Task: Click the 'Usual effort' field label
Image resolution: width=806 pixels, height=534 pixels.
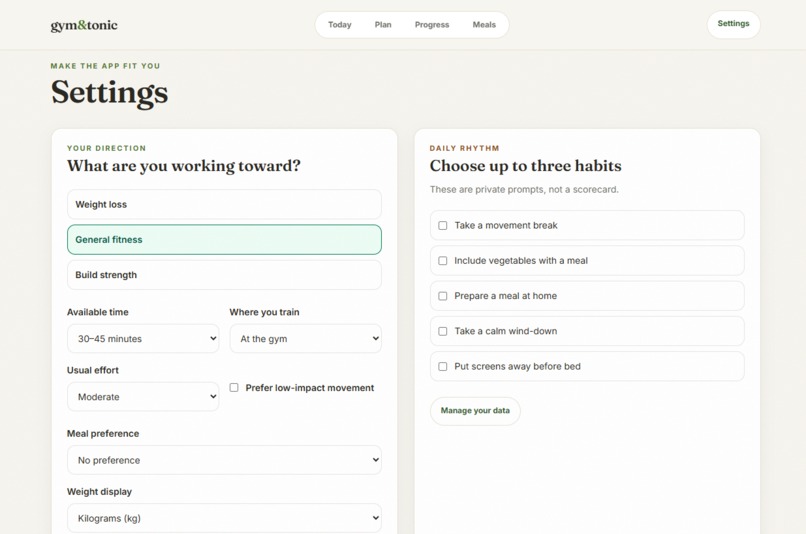Action: pyautogui.click(x=93, y=370)
